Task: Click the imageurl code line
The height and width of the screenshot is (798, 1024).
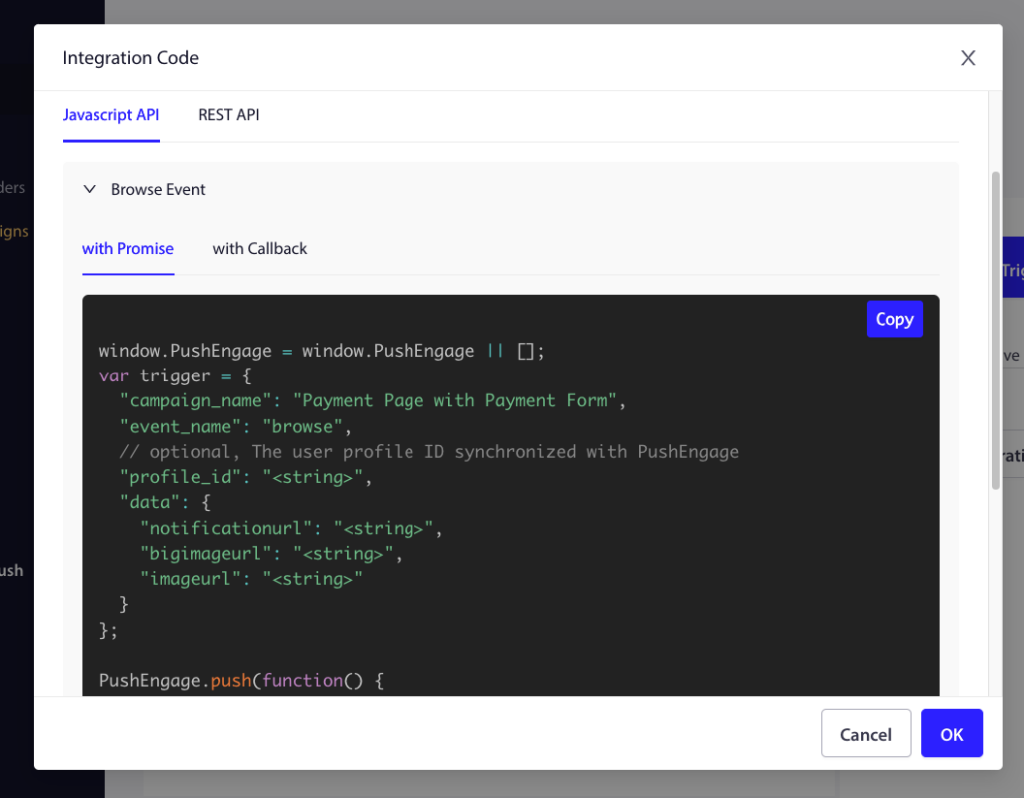Action: 251,578
